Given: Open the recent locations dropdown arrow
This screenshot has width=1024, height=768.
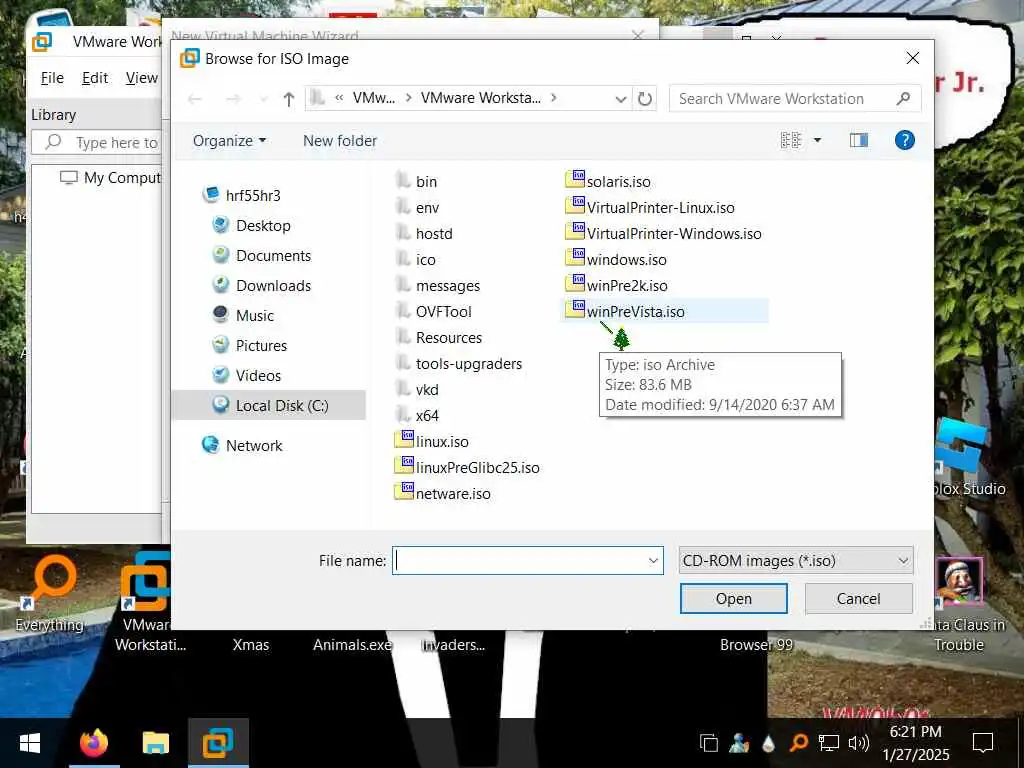Looking at the screenshot, I should 263,99.
